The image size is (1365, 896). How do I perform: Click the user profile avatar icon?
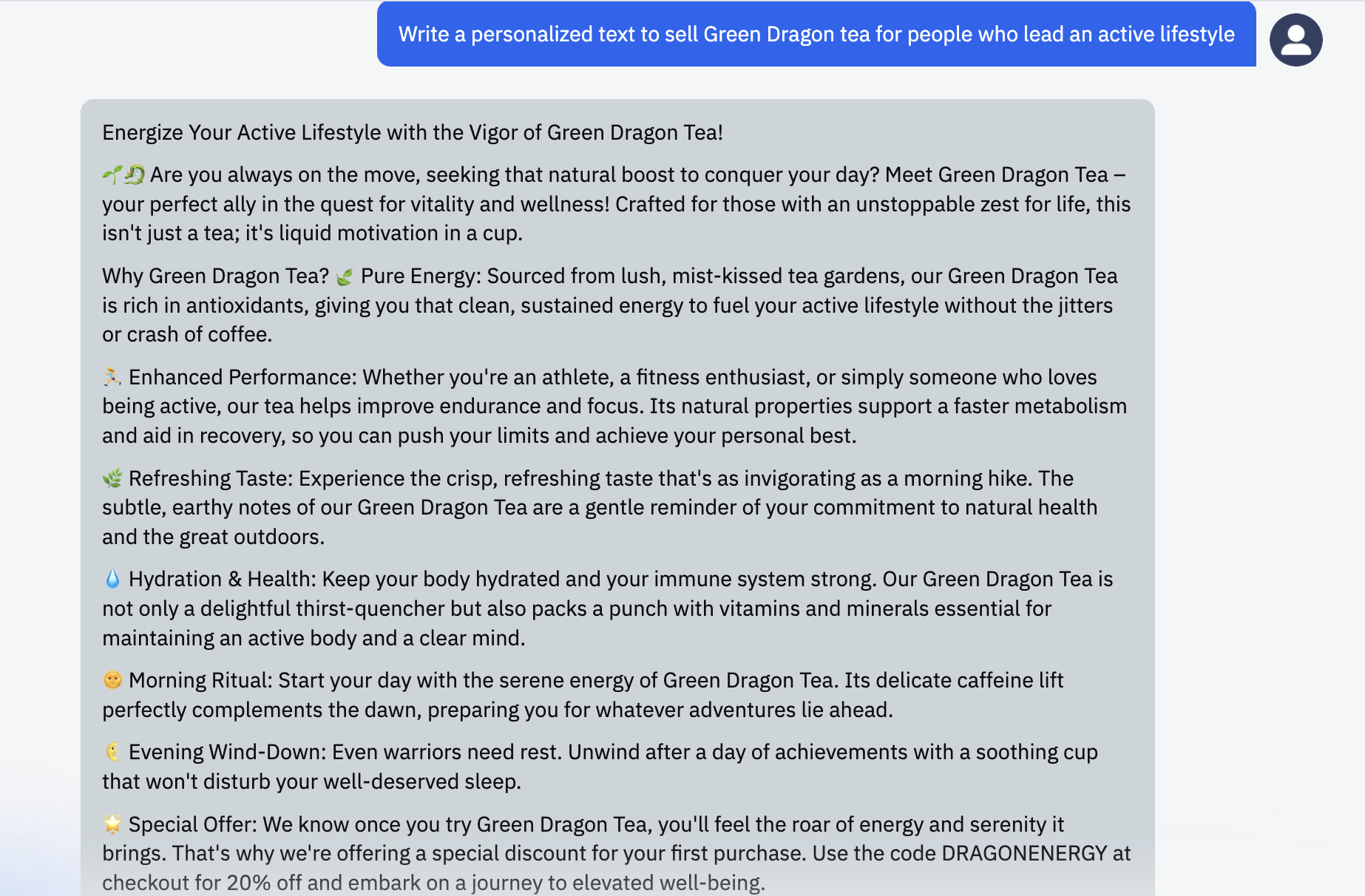[1295, 40]
